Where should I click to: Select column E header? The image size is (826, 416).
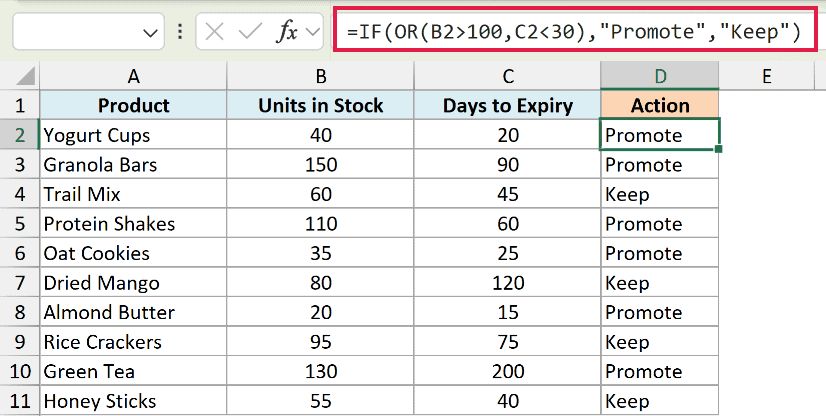pos(767,76)
